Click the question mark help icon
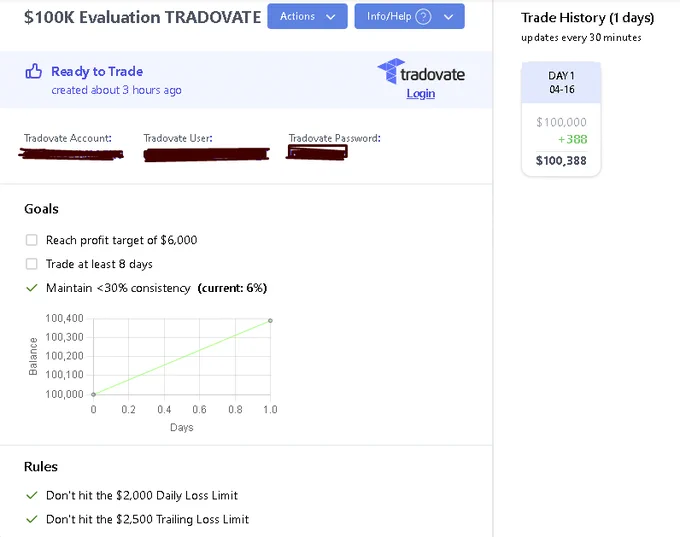The height and width of the screenshot is (537, 680). pos(423,16)
